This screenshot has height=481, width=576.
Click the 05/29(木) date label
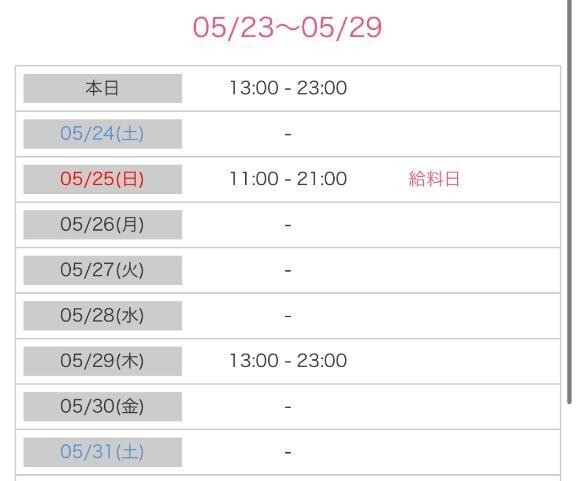click(102, 361)
